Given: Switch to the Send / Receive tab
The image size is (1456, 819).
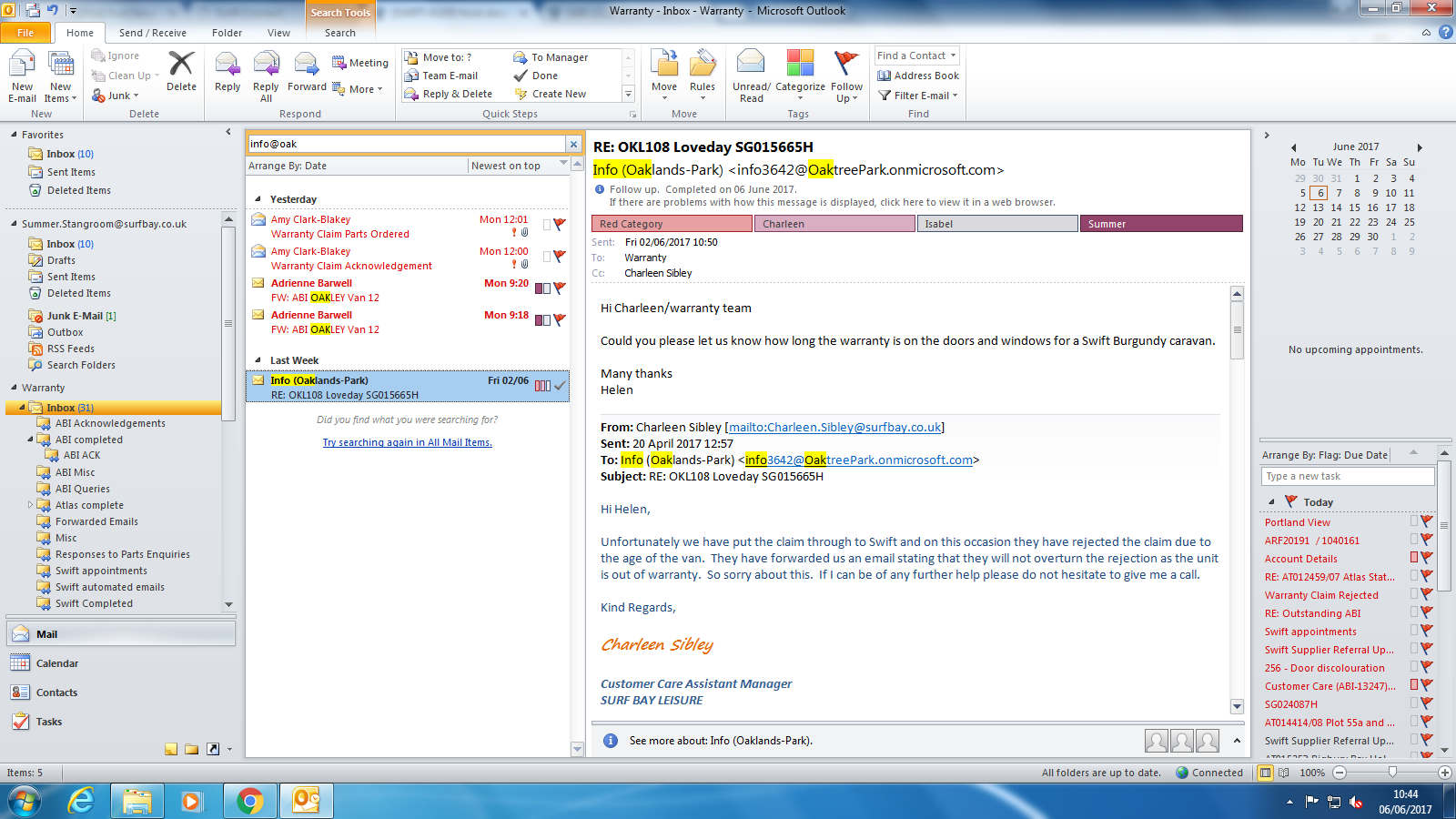Looking at the screenshot, I should point(152,33).
